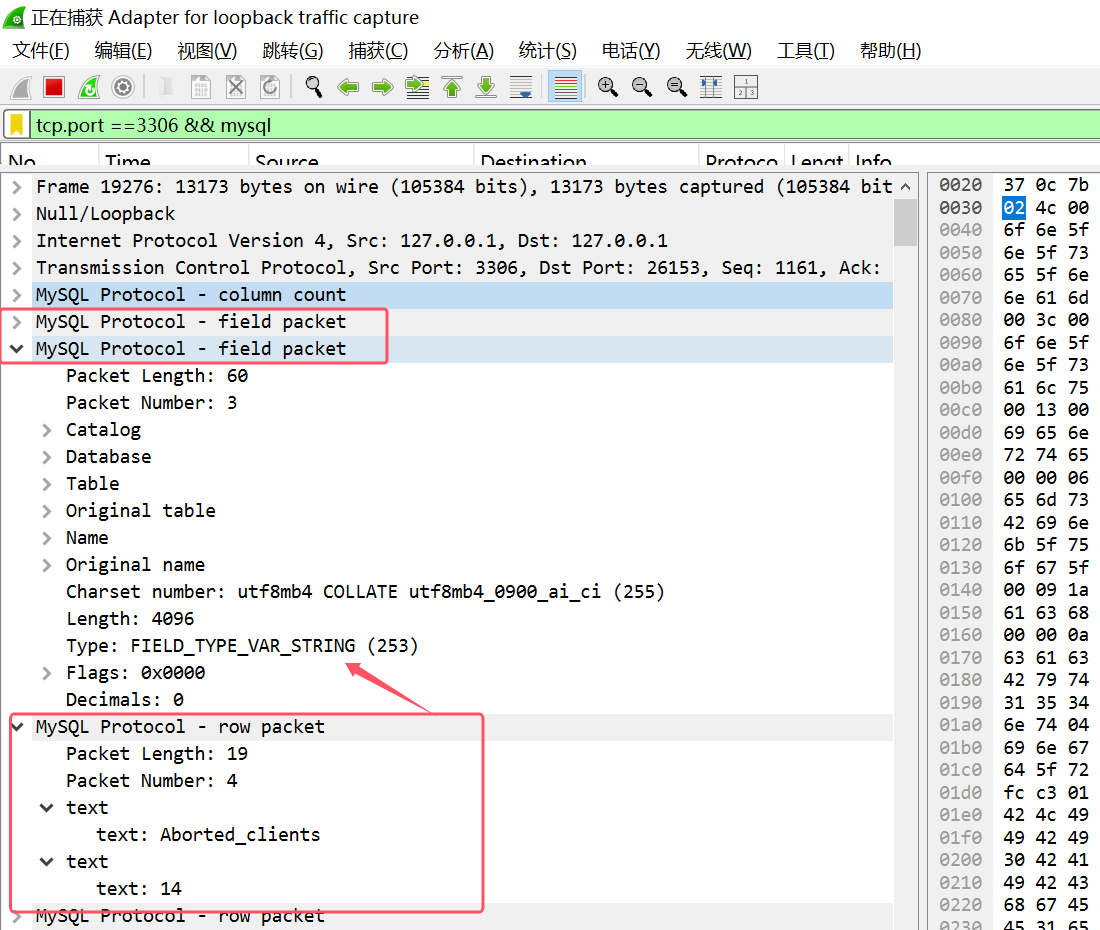Go forward to next packet arrow
The height and width of the screenshot is (930, 1100).
pyautogui.click(x=382, y=88)
